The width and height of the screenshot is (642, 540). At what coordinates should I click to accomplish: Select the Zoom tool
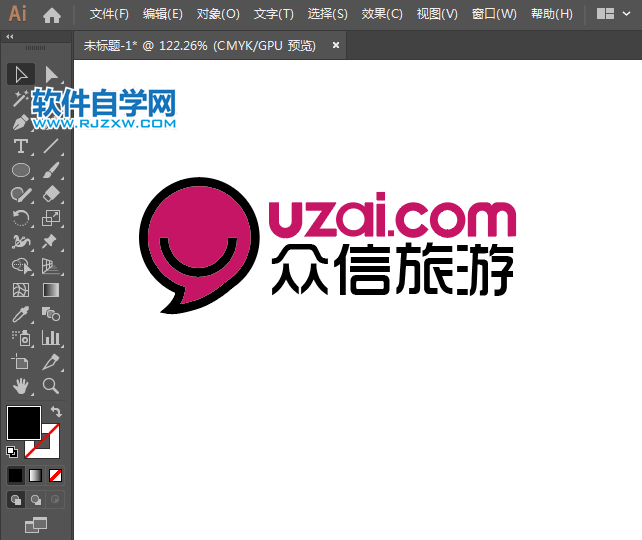tap(51, 386)
